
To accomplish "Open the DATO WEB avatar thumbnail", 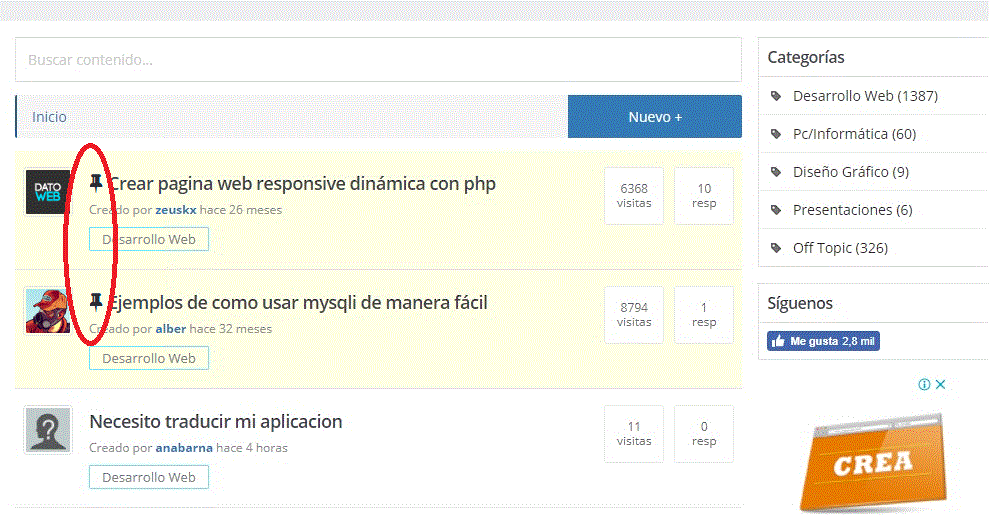I will pos(48,193).
